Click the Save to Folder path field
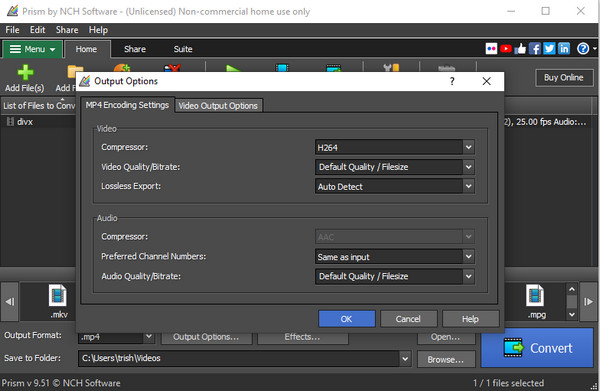Screen dimensions: 600x391 click(239, 359)
